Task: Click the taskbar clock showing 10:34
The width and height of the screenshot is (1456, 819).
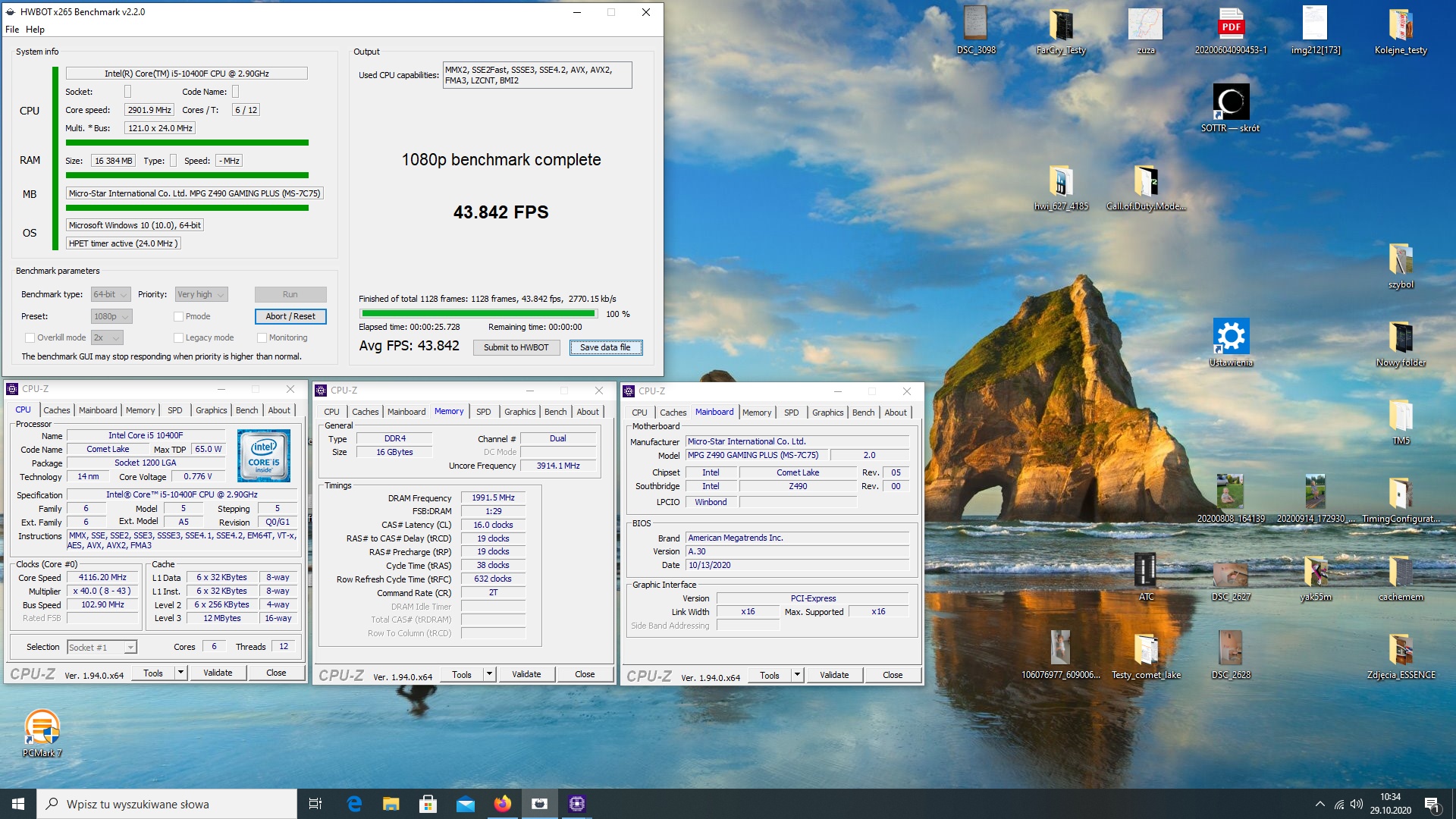Action: click(1390, 804)
